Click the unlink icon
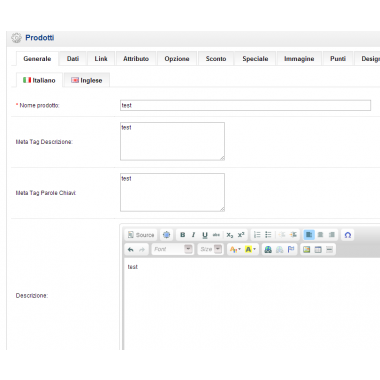Viewport: 380px width, 380px height. [x=280, y=249]
